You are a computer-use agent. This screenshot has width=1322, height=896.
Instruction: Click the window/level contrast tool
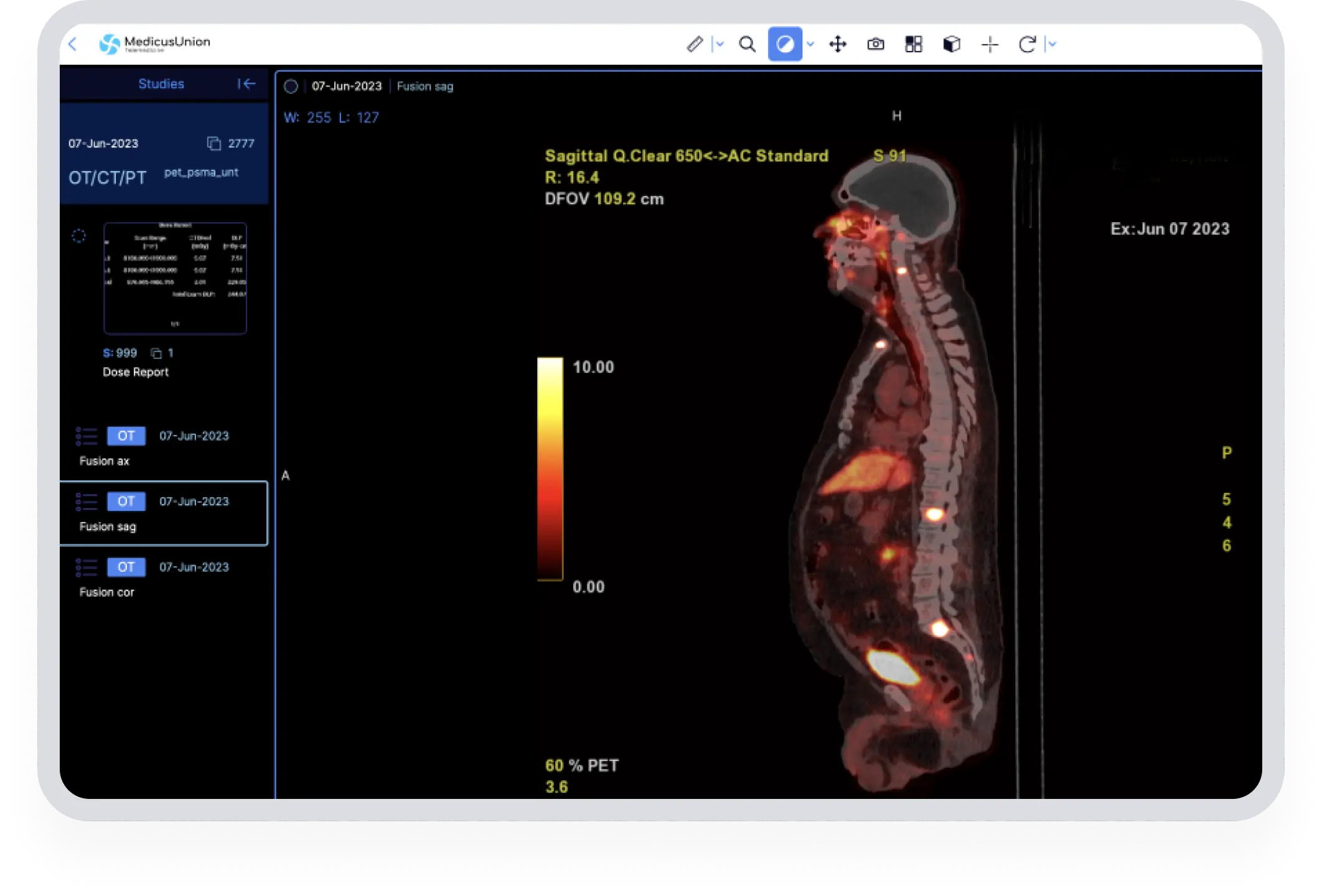[x=784, y=44]
